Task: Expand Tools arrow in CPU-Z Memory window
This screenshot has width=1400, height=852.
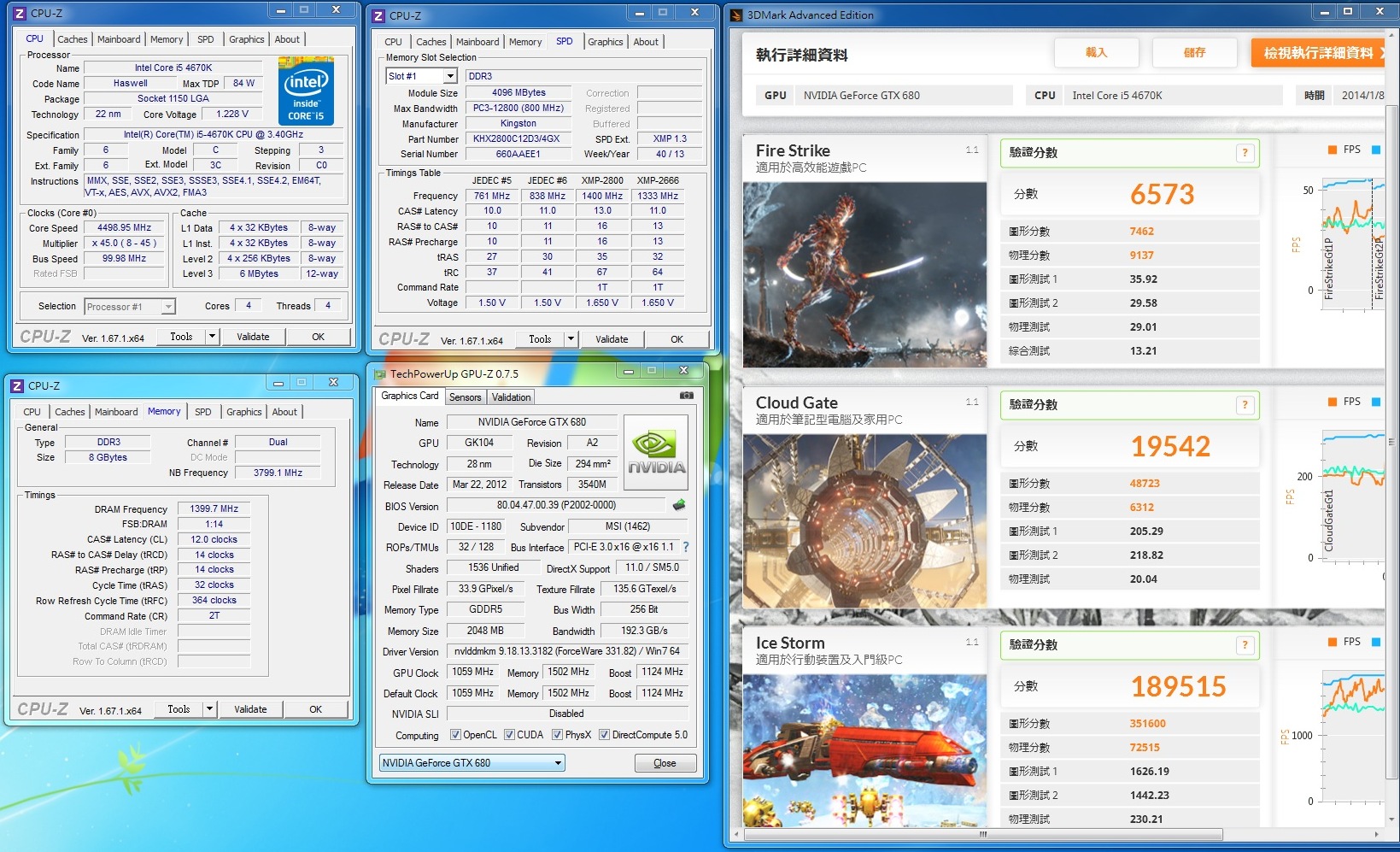Action: (209, 709)
